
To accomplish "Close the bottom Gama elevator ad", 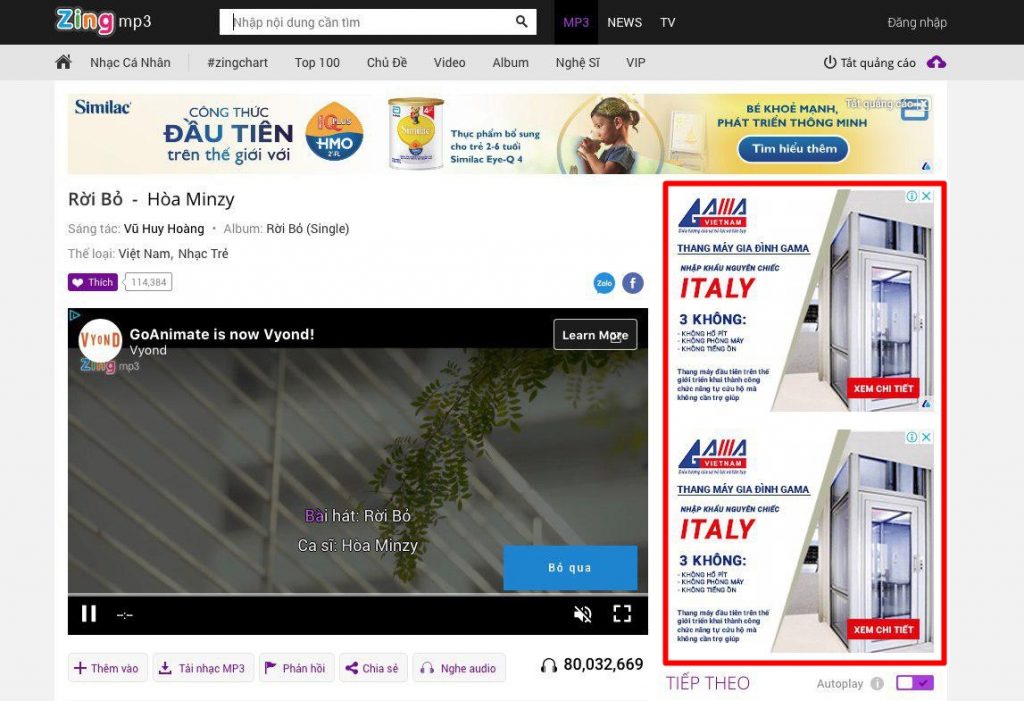I will point(926,437).
